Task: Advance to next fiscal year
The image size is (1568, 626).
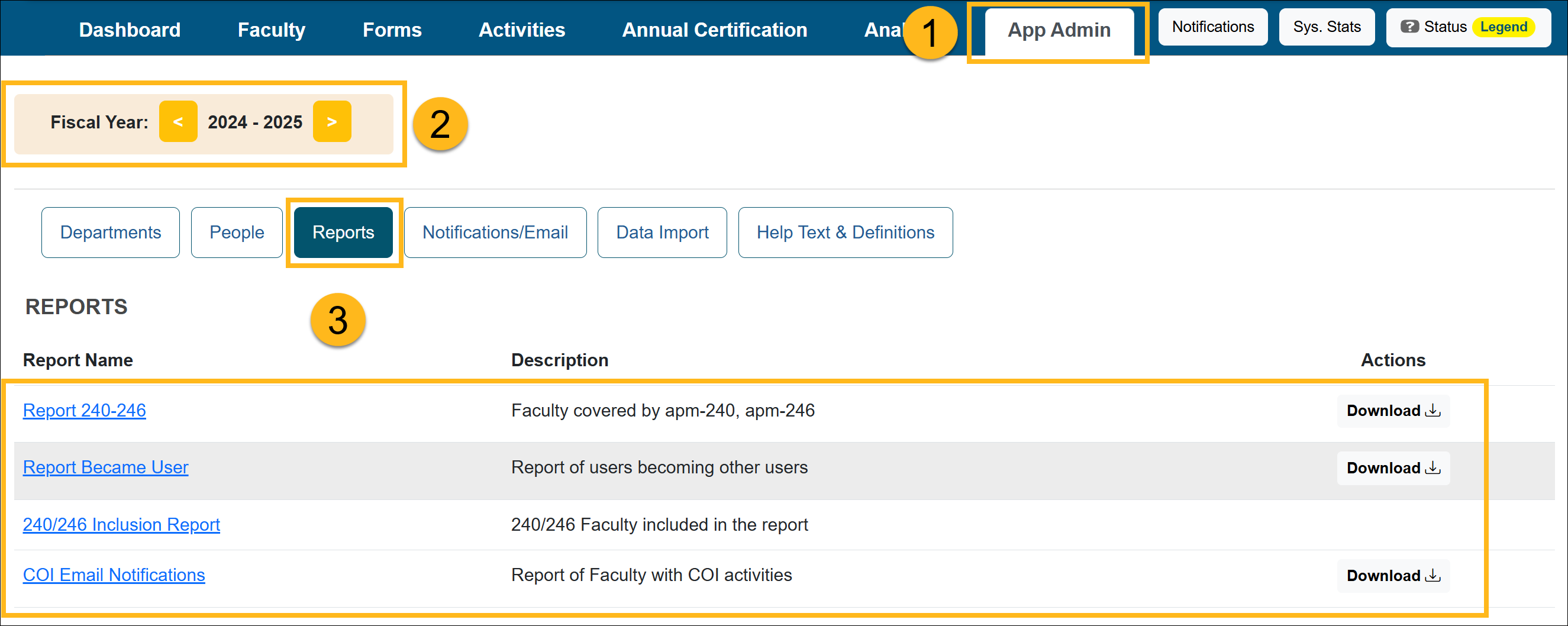Action: [x=332, y=122]
